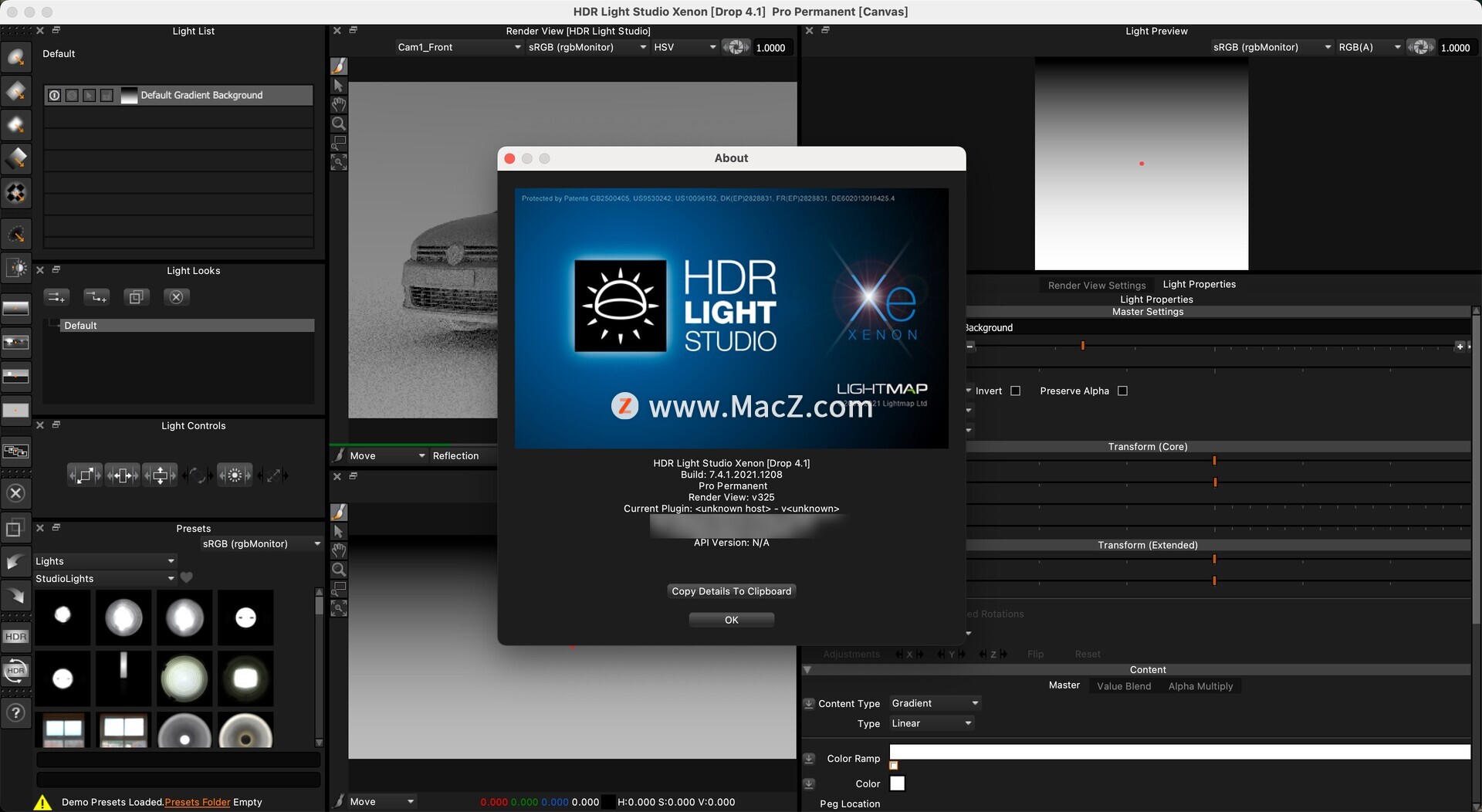Viewport: 1482px width, 812px height.
Task: Click Copy Details To Clipboard button
Action: pos(732,591)
